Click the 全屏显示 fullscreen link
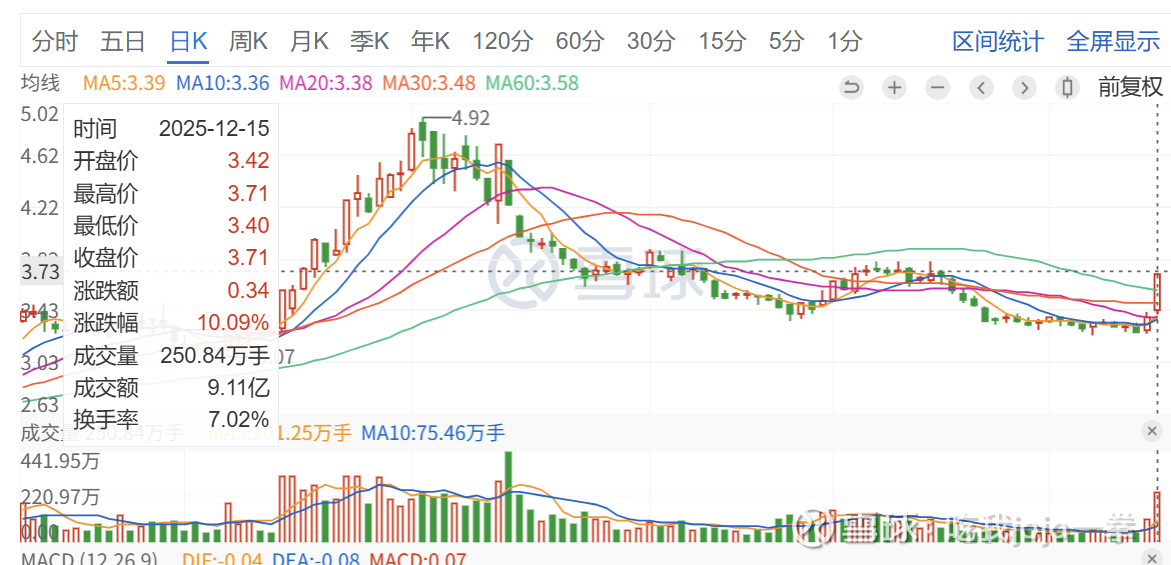 click(x=1113, y=42)
